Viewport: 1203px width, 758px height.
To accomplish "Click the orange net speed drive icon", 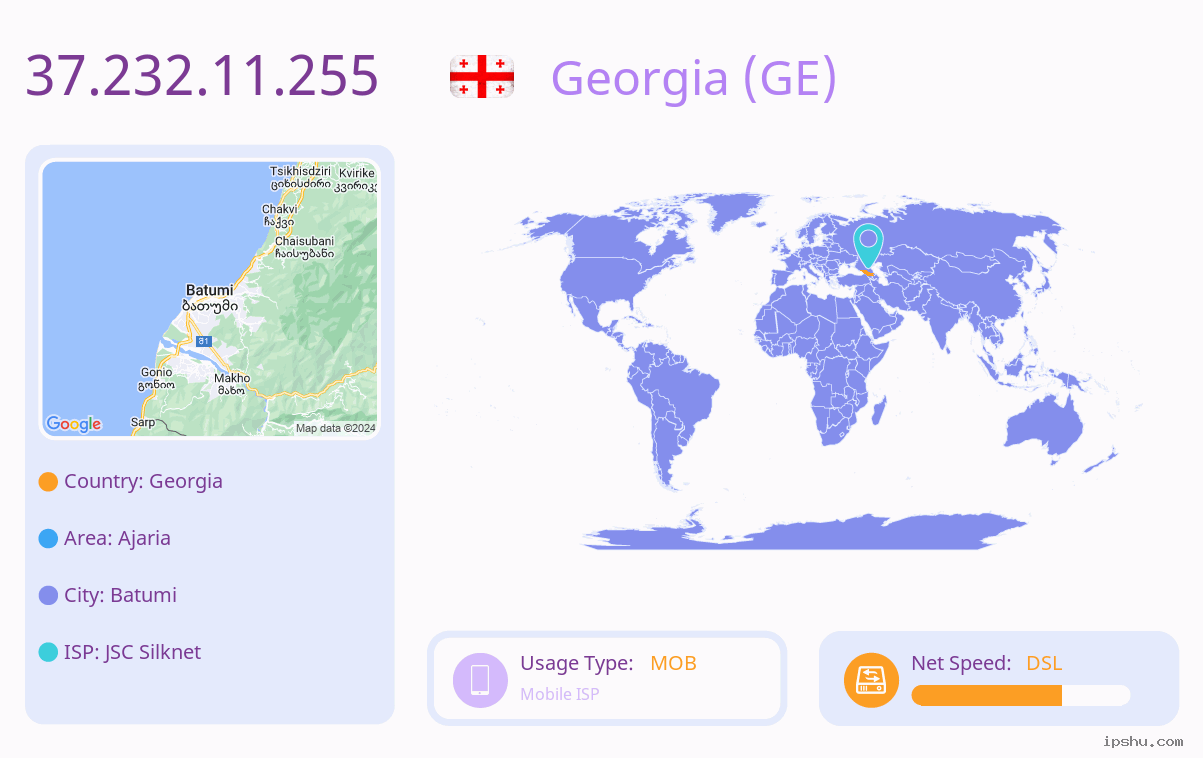I will click(871, 680).
